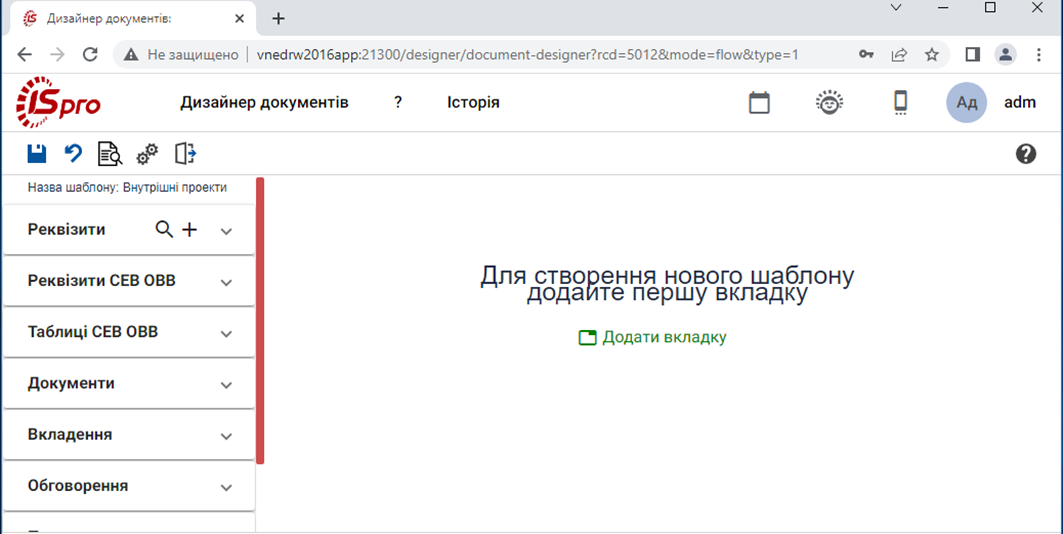The height and width of the screenshot is (534, 1063).
Task: Click the 'adm' user name
Action: tap(1020, 102)
